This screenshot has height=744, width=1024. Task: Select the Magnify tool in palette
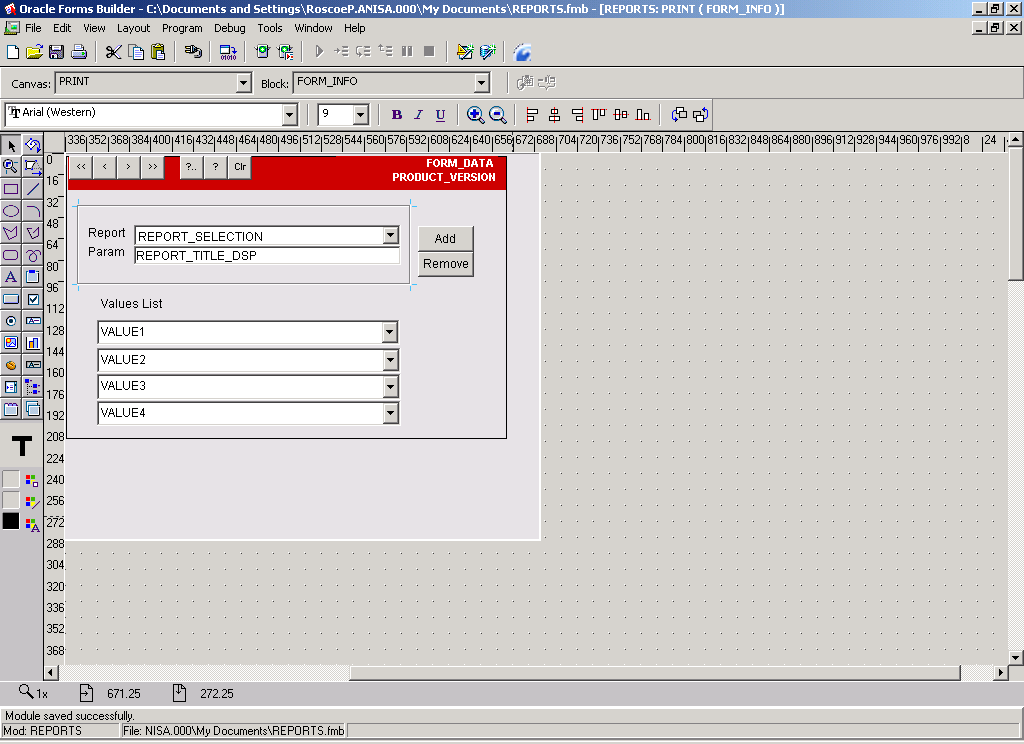click(10, 167)
